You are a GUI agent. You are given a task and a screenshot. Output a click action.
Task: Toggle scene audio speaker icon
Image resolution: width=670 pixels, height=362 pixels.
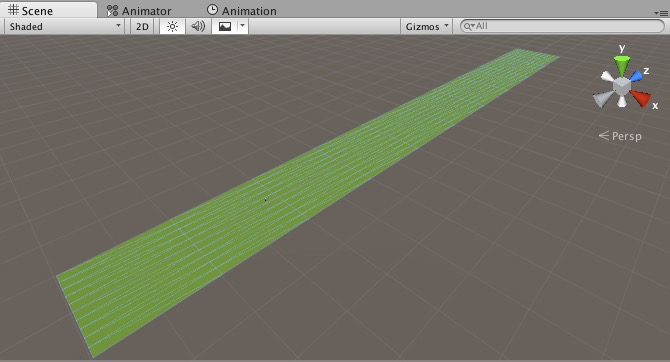coord(198,26)
